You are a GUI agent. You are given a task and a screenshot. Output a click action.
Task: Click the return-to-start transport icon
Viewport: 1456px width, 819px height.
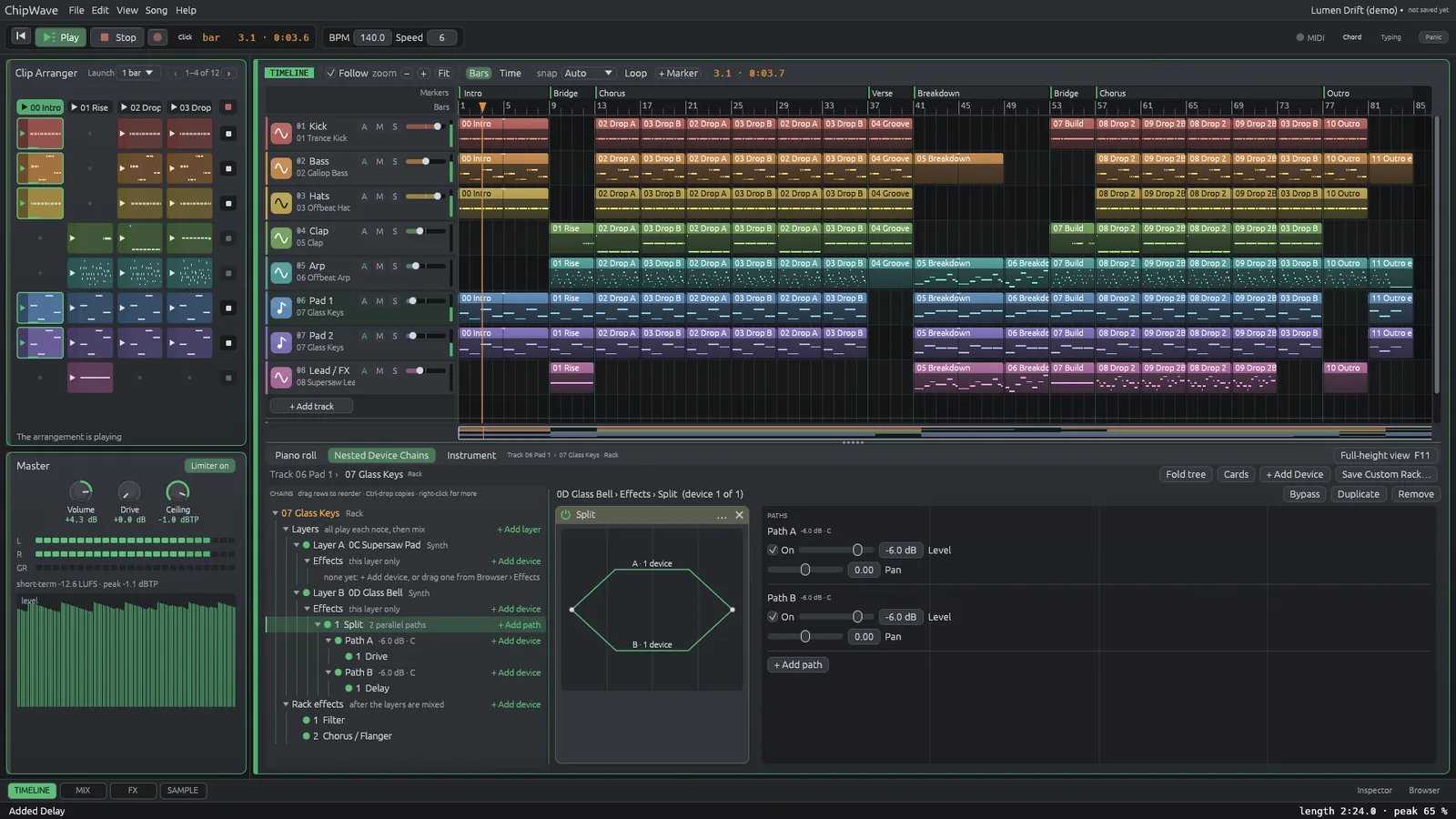(20, 36)
